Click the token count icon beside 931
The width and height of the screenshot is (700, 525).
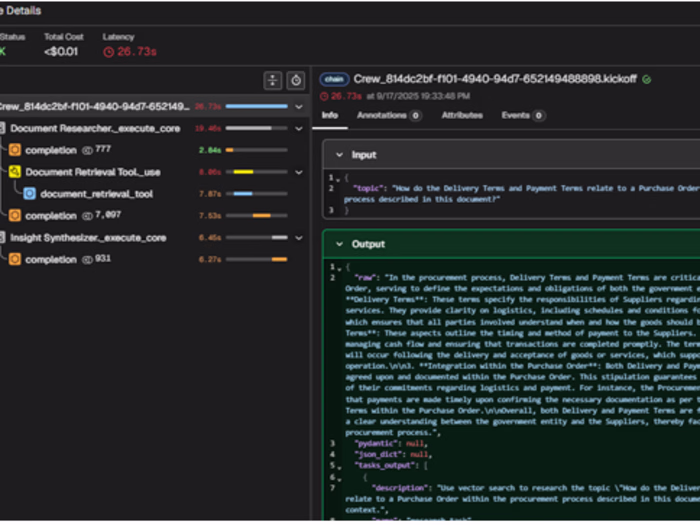pyautogui.click(x=87, y=260)
